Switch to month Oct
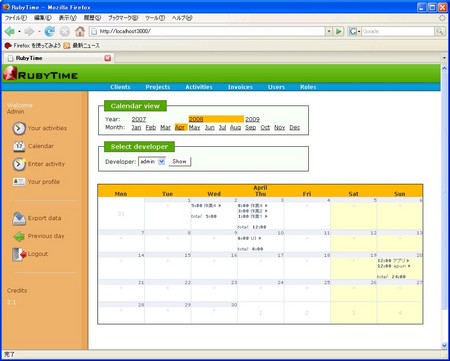Viewport: 450px width, 361px height. click(x=265, y=127)
